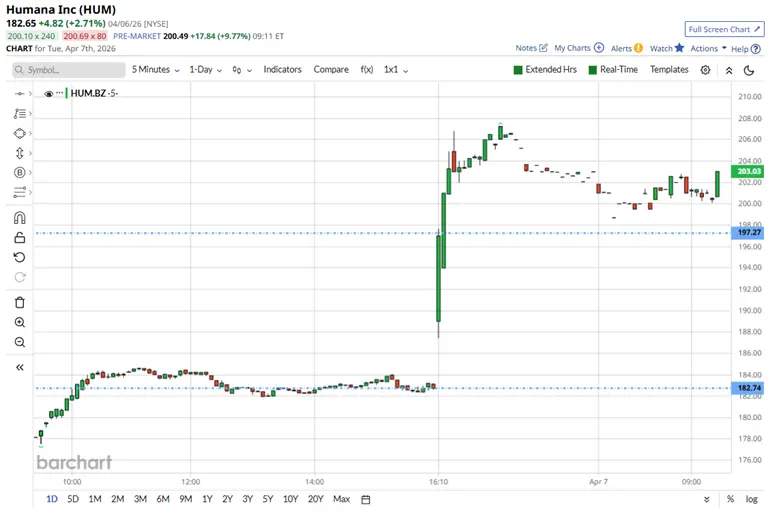Select the 2M period tab

click(117, 499)
